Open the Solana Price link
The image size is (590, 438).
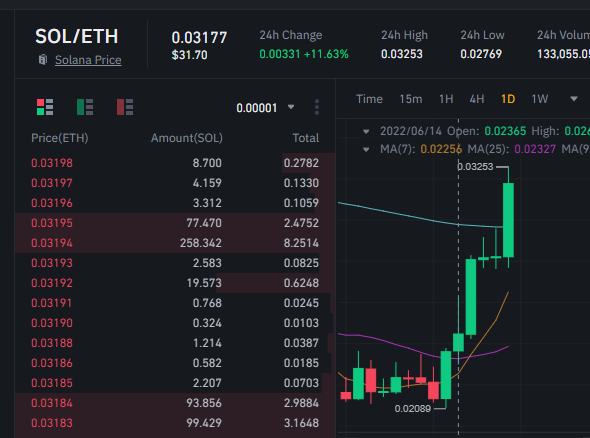[x=88, y=60]
